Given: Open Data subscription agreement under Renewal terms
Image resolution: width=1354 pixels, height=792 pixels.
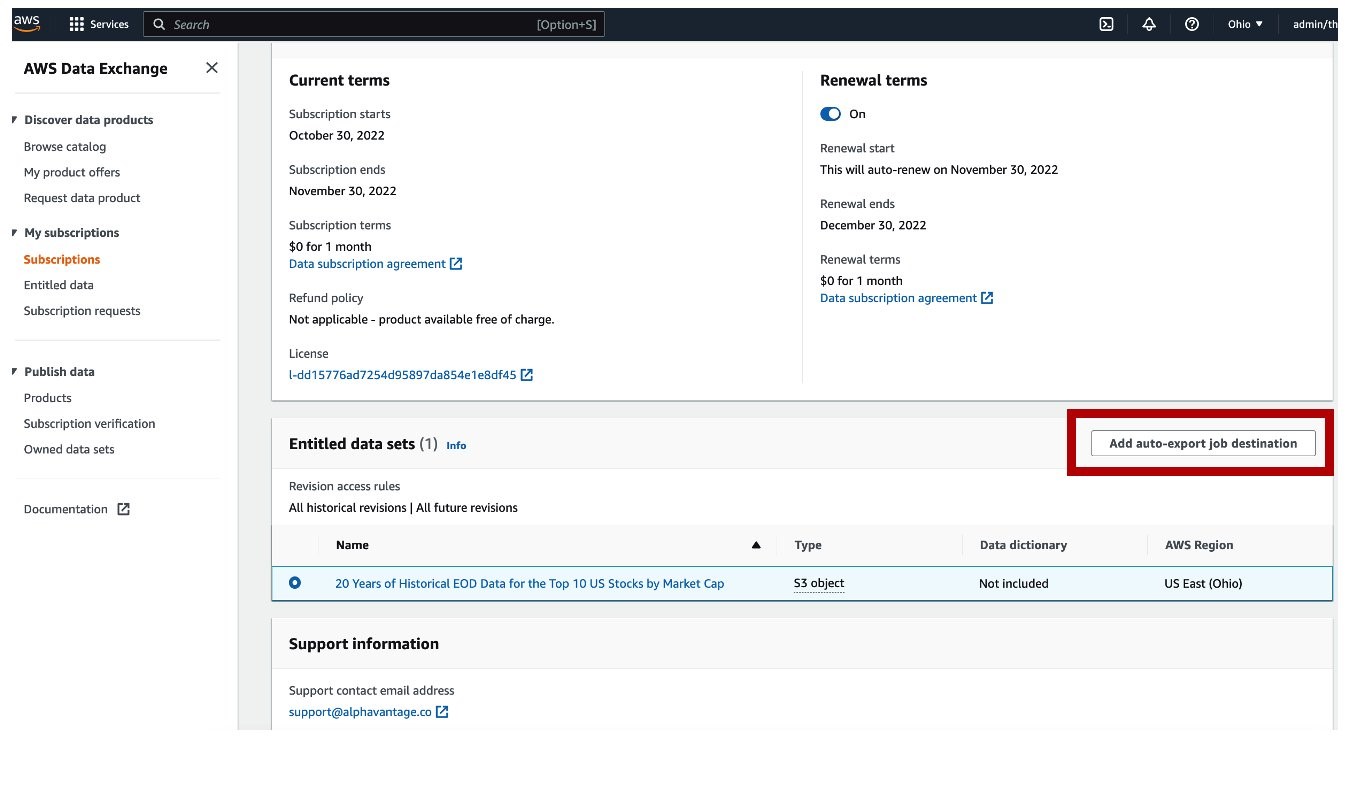Looking at the screenshot, I should pos(898,298).
